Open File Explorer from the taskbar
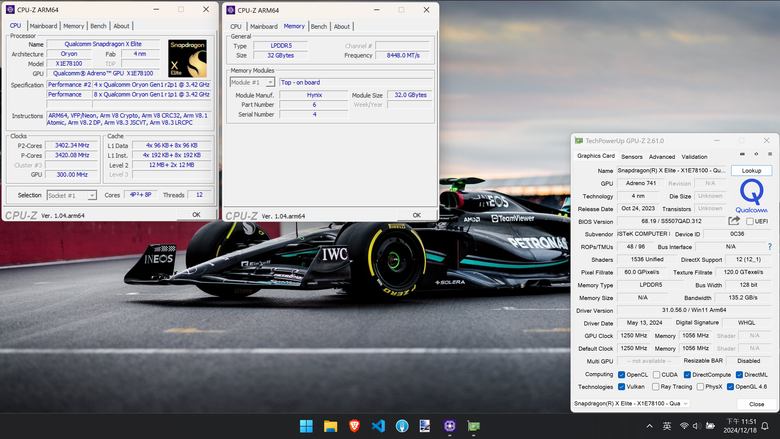This screenshot has width=780, height=439. [330, 426]
